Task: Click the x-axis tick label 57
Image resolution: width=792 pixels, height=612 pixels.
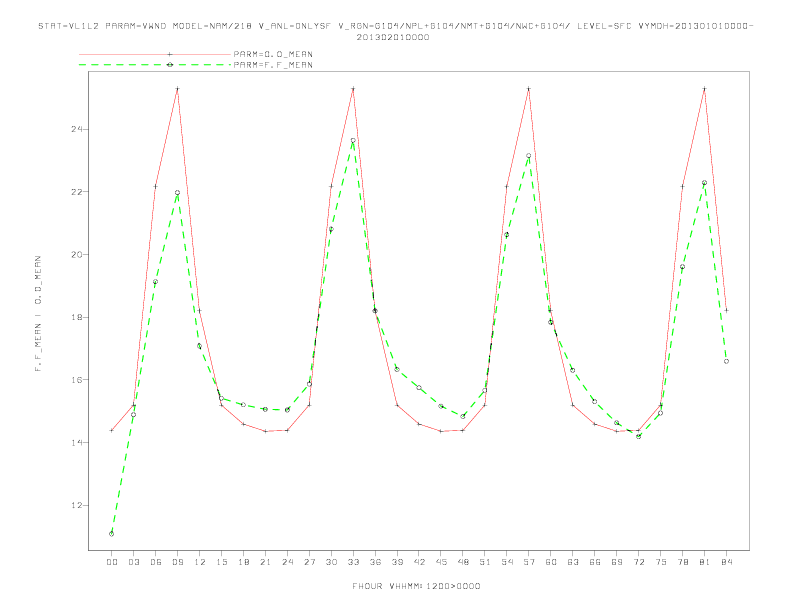Action: pyautogui.click(x=529, y=562)
